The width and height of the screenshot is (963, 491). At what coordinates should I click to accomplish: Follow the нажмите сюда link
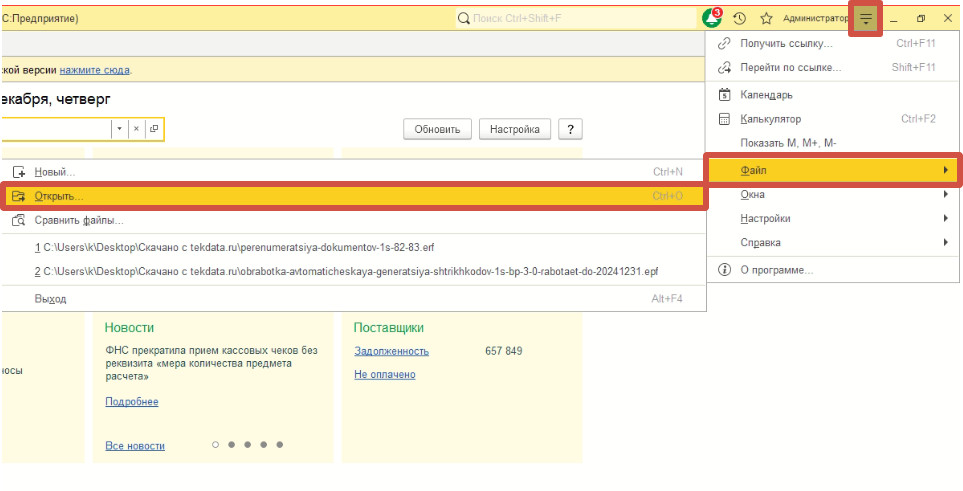coord(95,70)
